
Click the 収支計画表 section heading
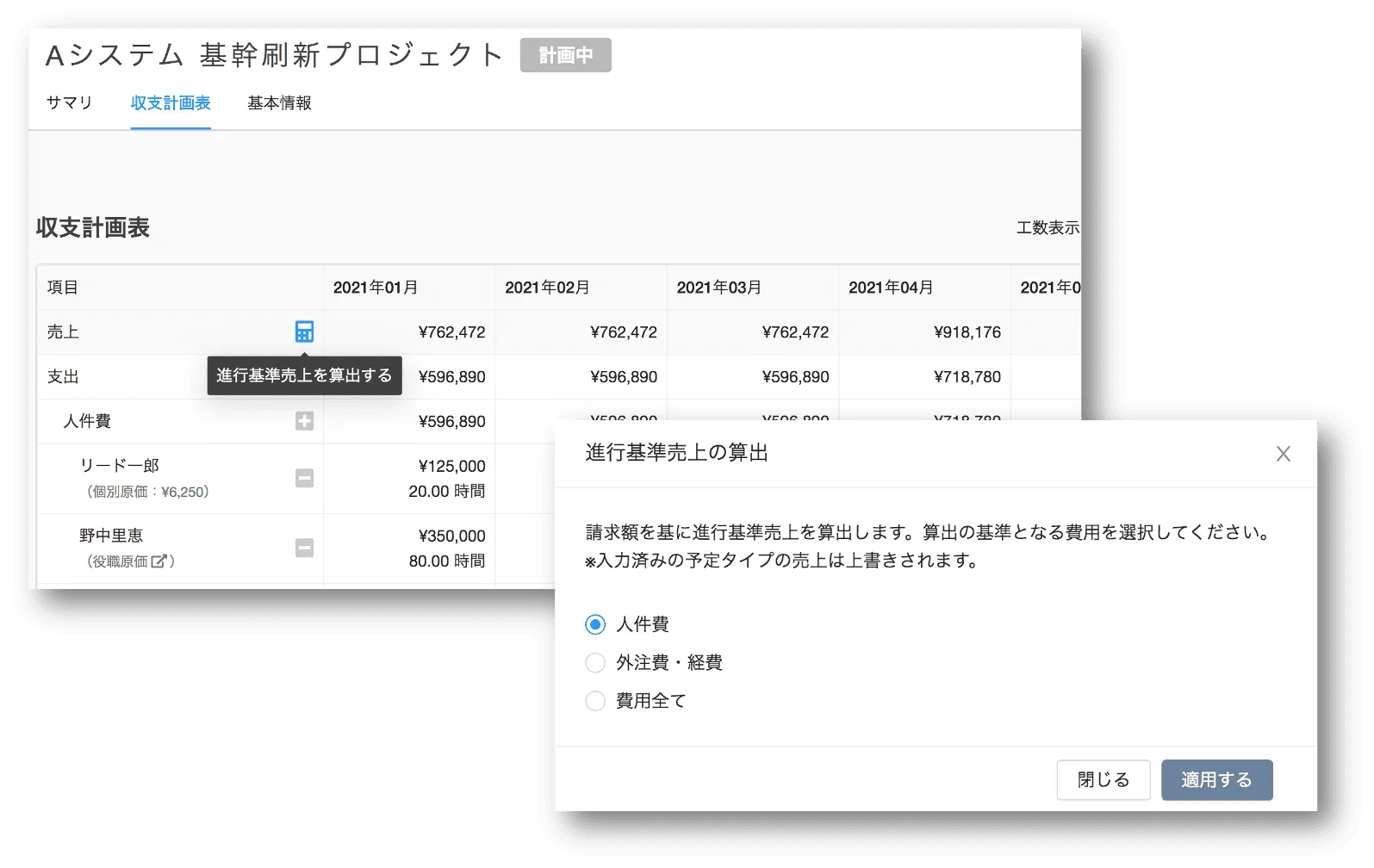click(x=93, y=227)
